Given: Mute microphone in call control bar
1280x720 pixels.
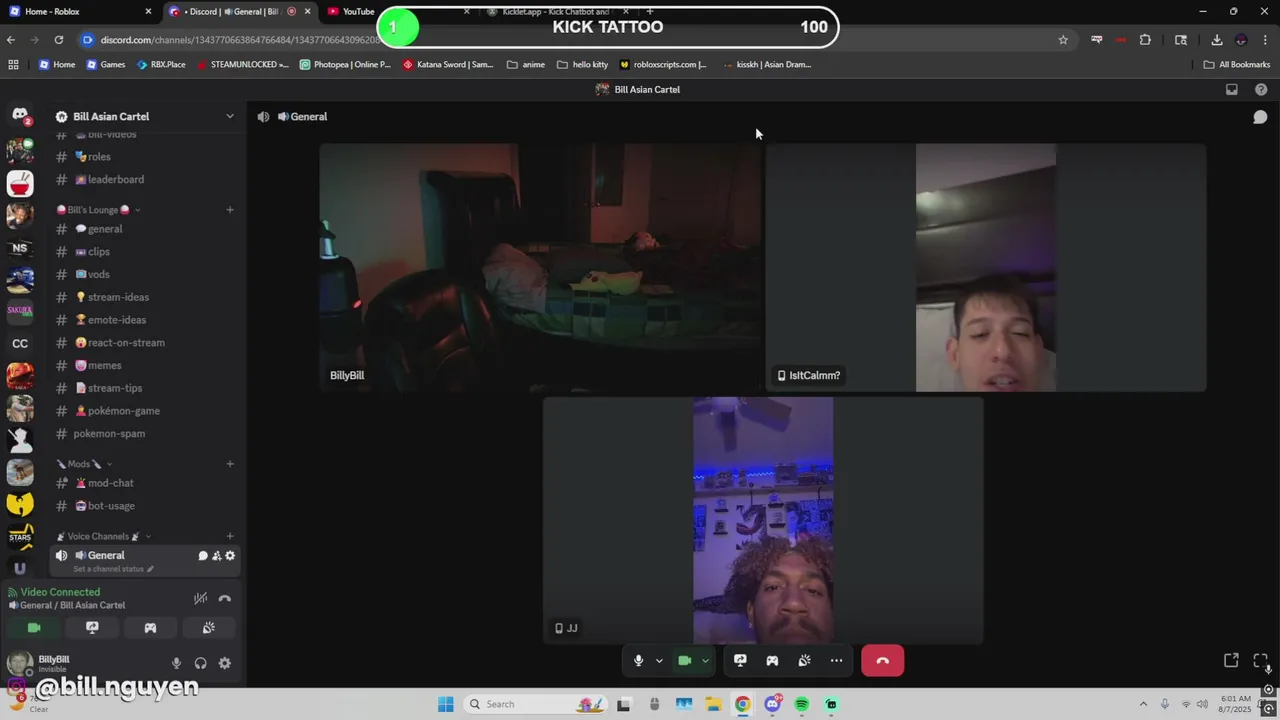Looking at the screenshot, I should click(638, 660).
